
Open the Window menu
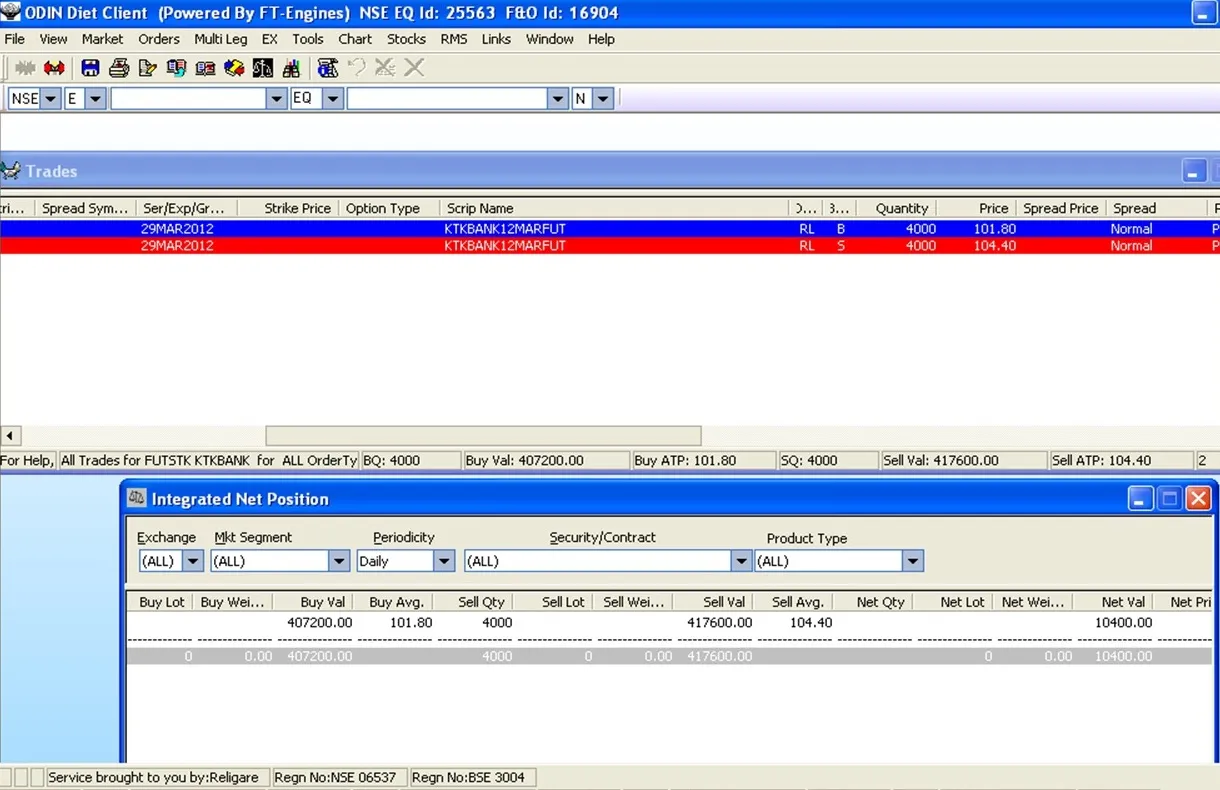click(550, 39)
